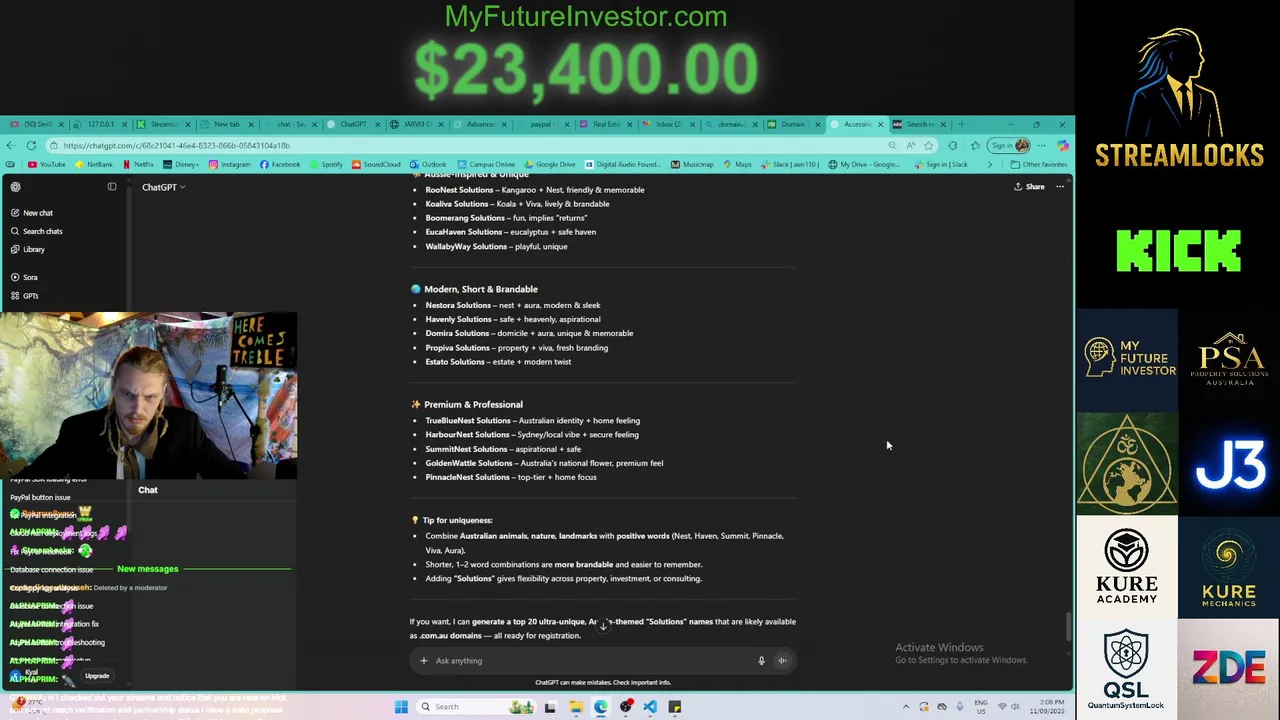This screenshot has width=1280, height=720.
Task: Click the page vertical scrollbar thumb
Action: pyautogui.click(x=1069, y=626)
